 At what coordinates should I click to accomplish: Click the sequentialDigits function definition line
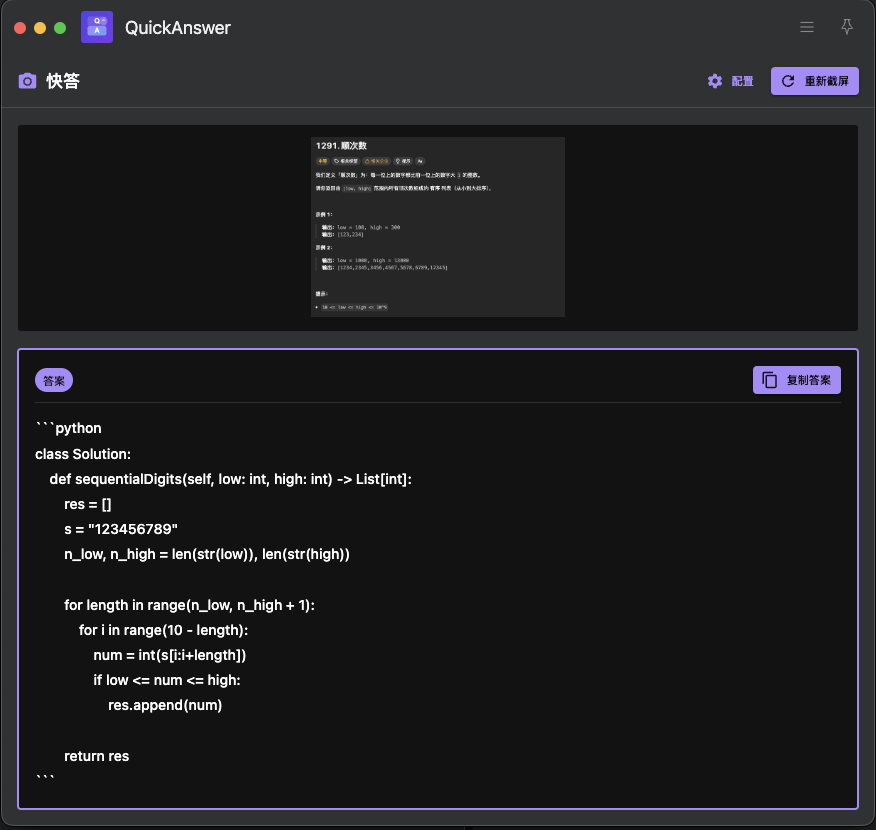pyautogui.click(x=230, y=479)
